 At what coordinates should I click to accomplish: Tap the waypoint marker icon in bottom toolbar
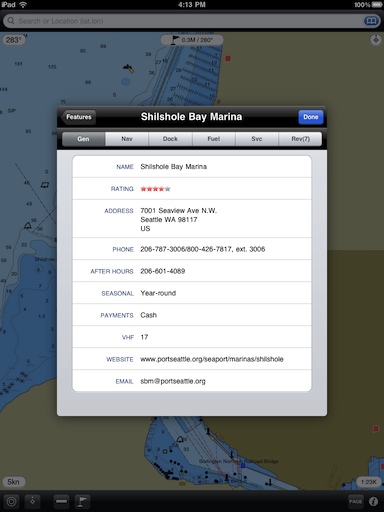32,501
